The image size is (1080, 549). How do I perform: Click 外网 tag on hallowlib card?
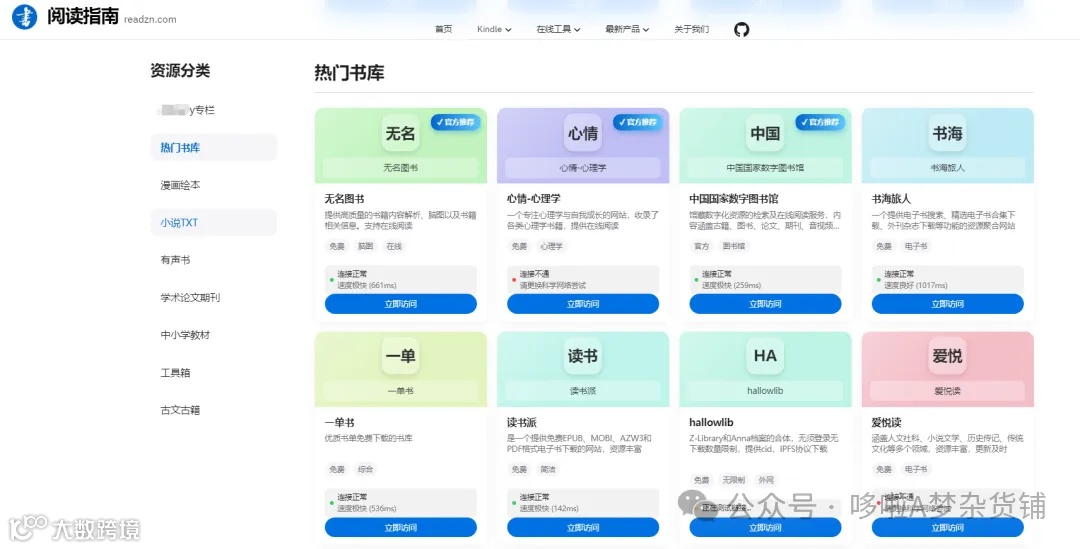tap(766, 480)
